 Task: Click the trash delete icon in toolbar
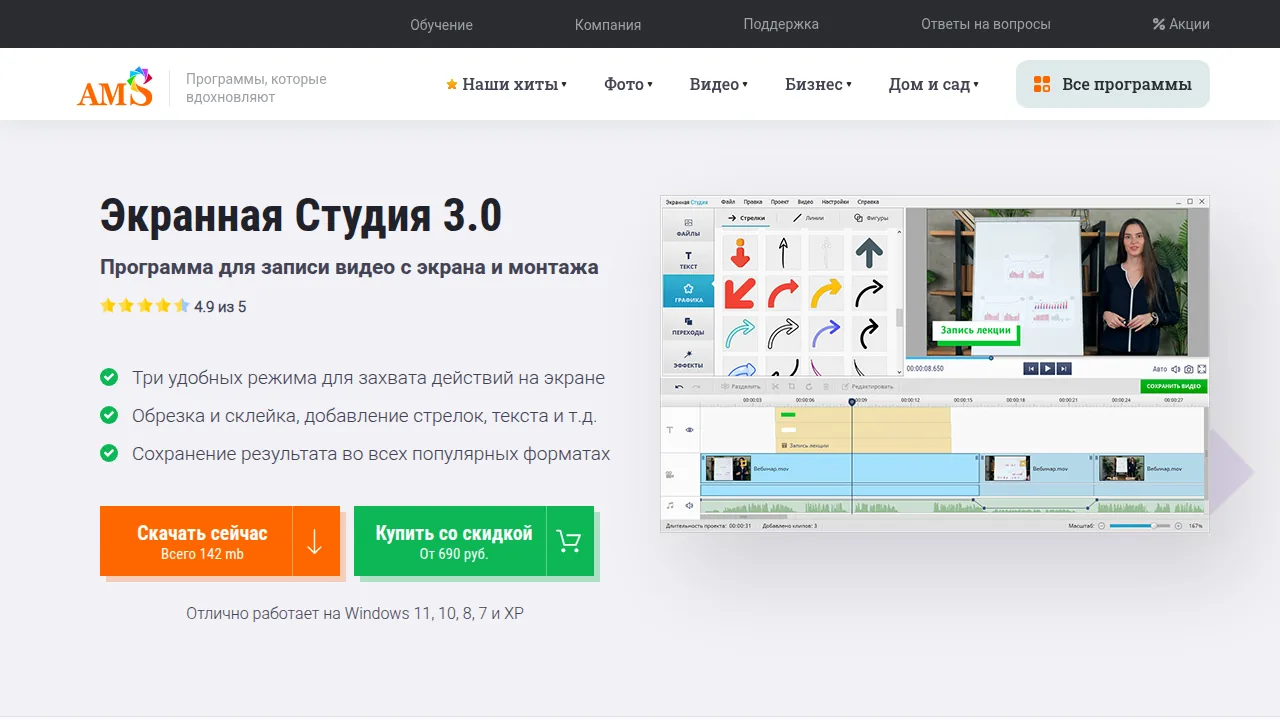click(825, 386)
